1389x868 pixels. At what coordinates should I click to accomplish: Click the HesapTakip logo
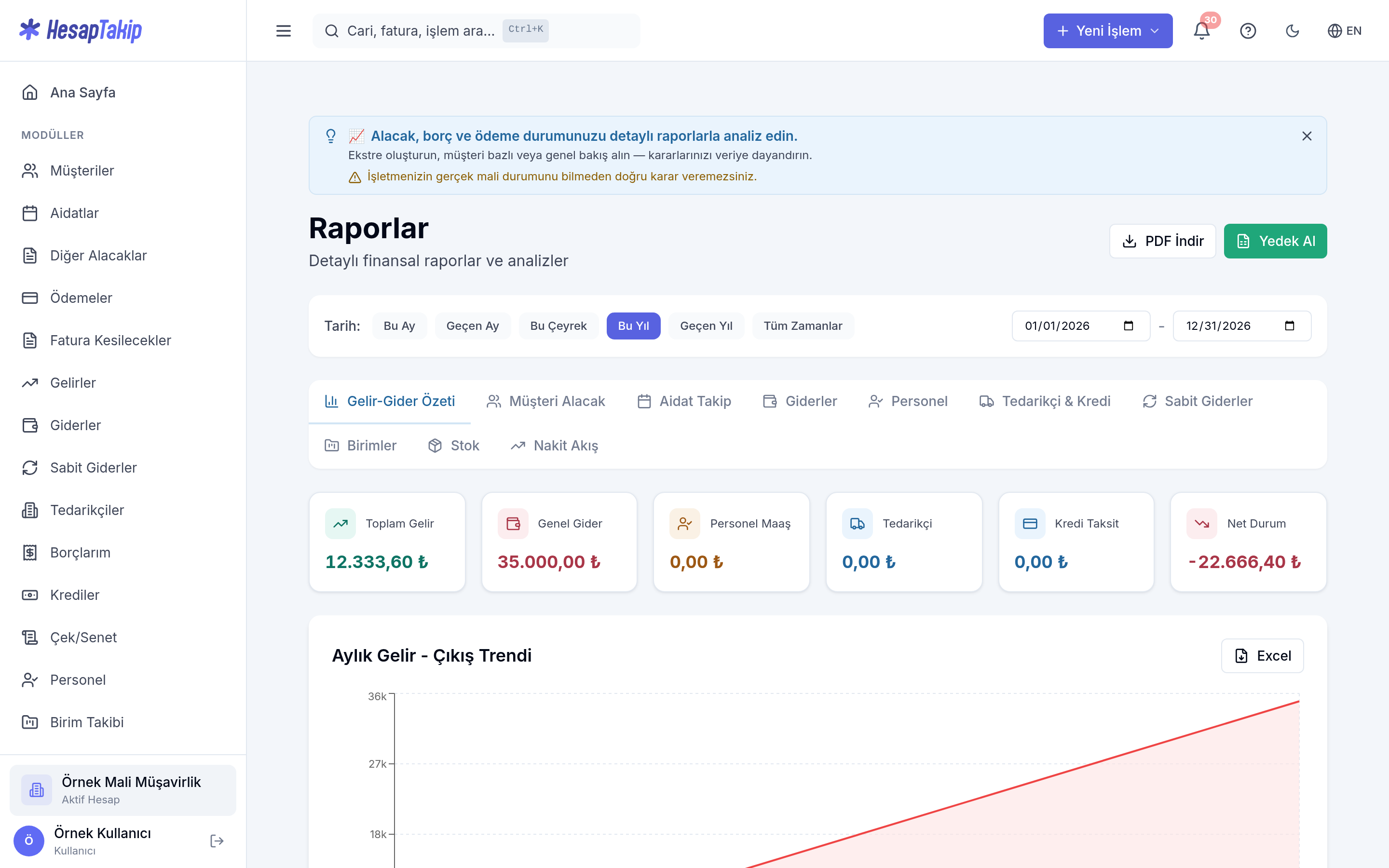point(81,30)
